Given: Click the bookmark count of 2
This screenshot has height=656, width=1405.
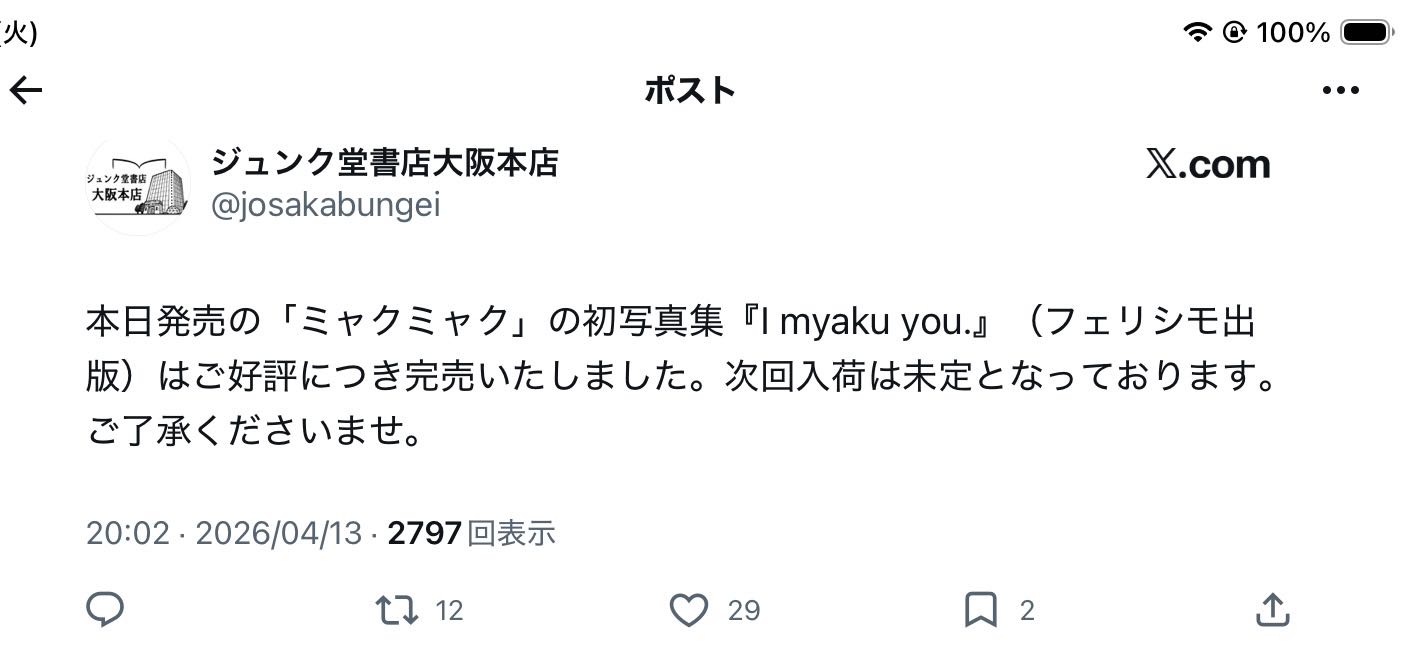Looking at the screenshot, I should 1027,610.
